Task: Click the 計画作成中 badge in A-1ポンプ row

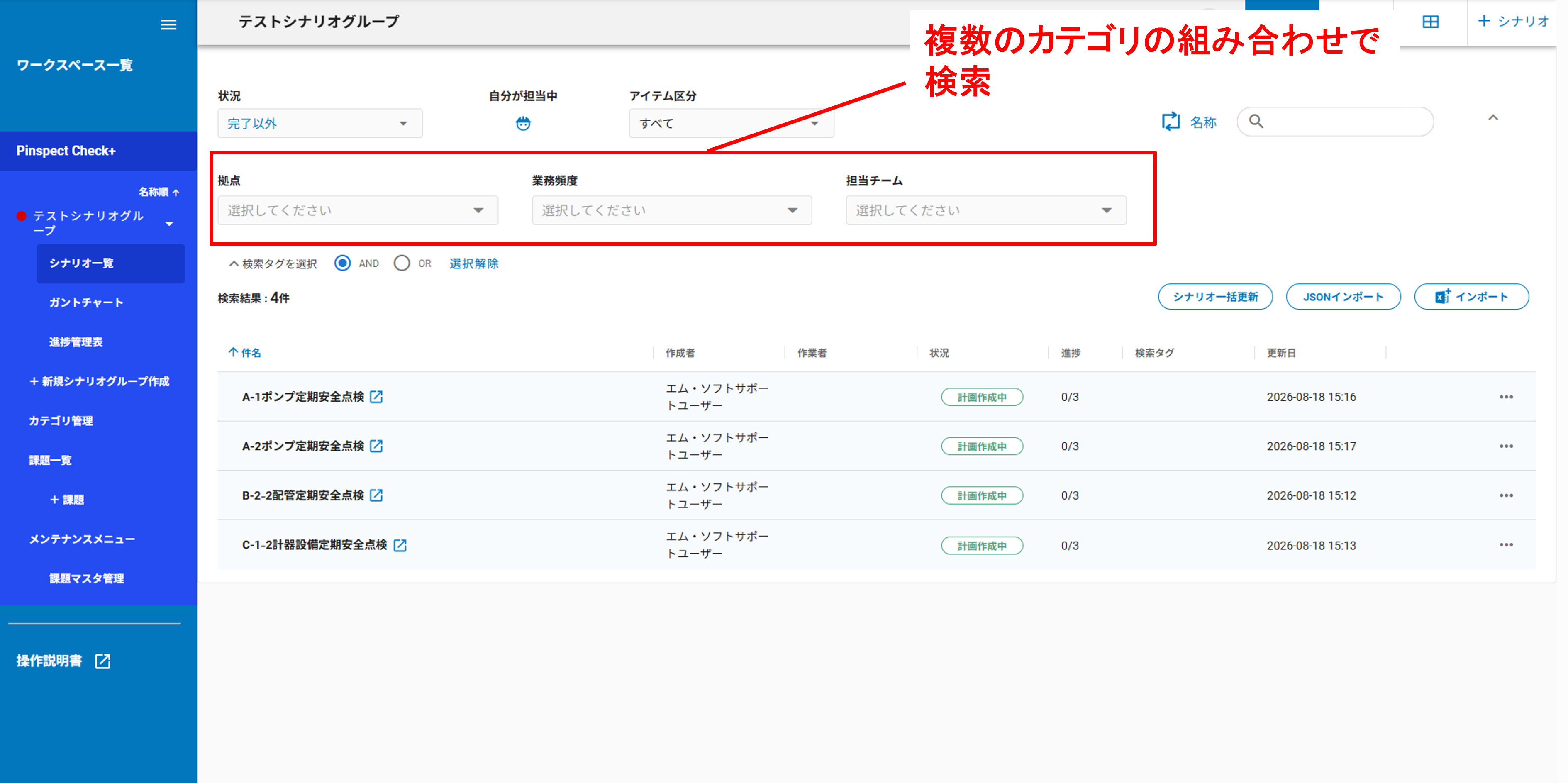Action: tap(982, 397)
